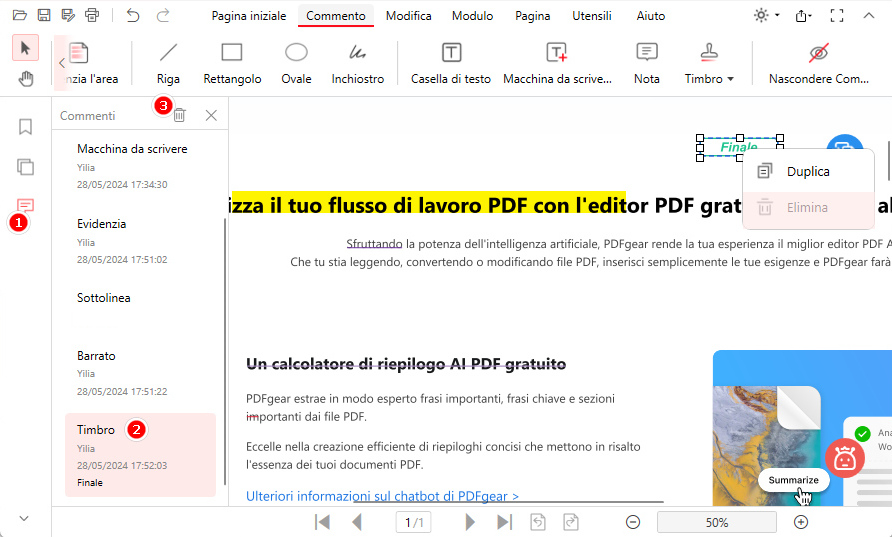Screen dimensions: 892x537
Task: Rotate page counterclockwise icon
Action: tap(538, 522)
